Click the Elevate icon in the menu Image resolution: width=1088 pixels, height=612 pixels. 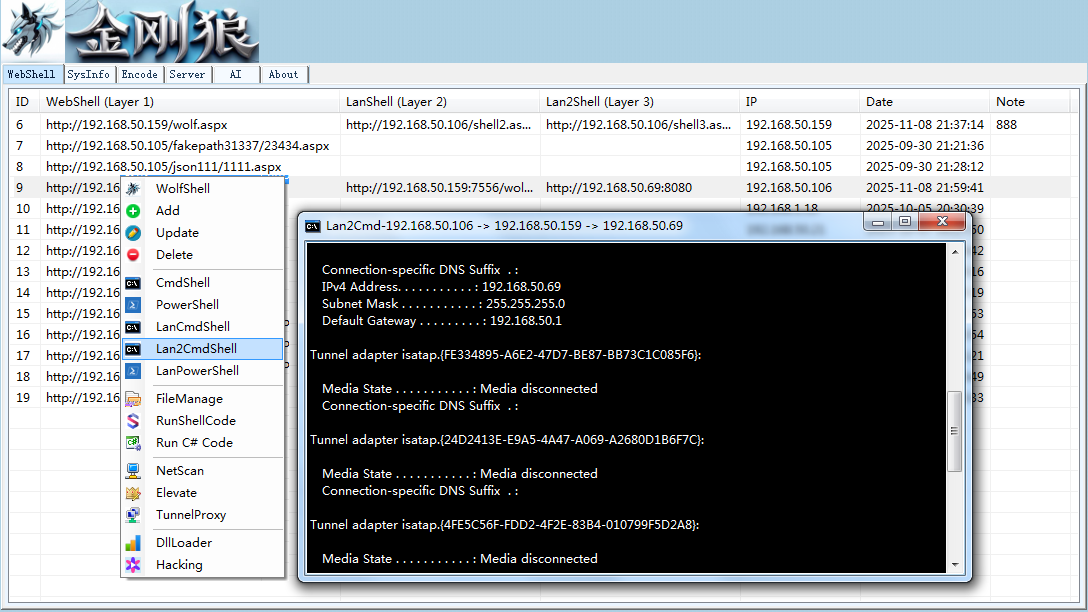[133, 493]
